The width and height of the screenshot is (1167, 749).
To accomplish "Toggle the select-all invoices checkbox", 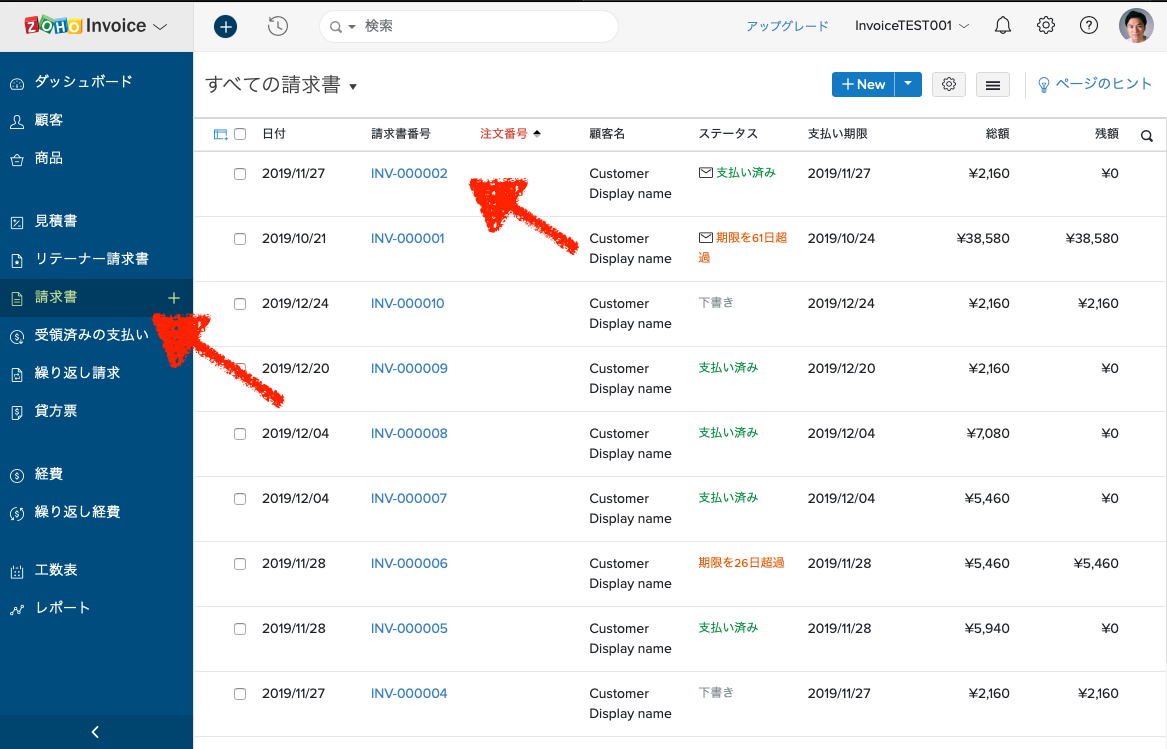I will pos(240,134).
